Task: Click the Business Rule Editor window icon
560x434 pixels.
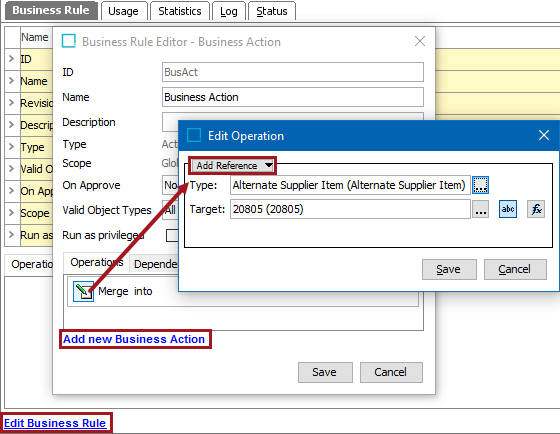Action: (69, 41)
